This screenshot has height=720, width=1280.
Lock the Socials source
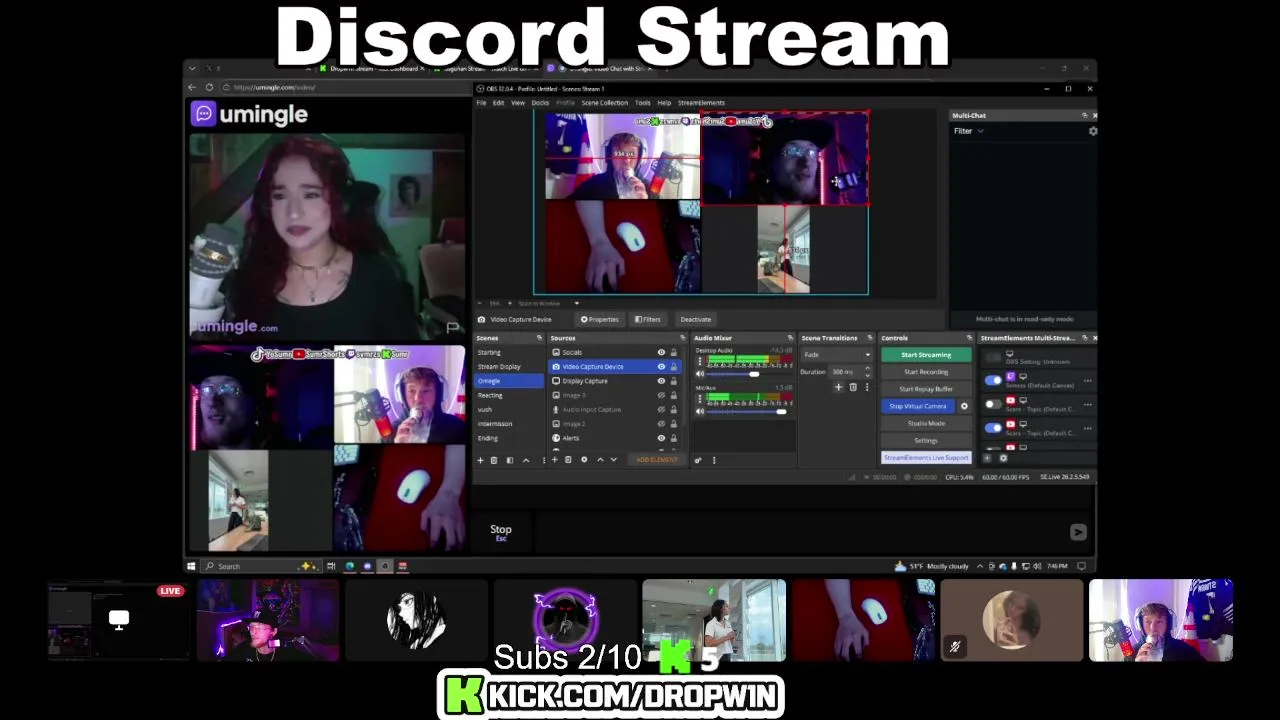click(673, 352)
